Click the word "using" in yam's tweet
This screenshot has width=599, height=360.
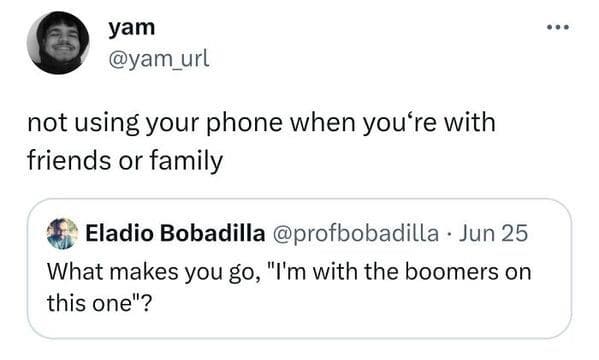tap(107, 124)
